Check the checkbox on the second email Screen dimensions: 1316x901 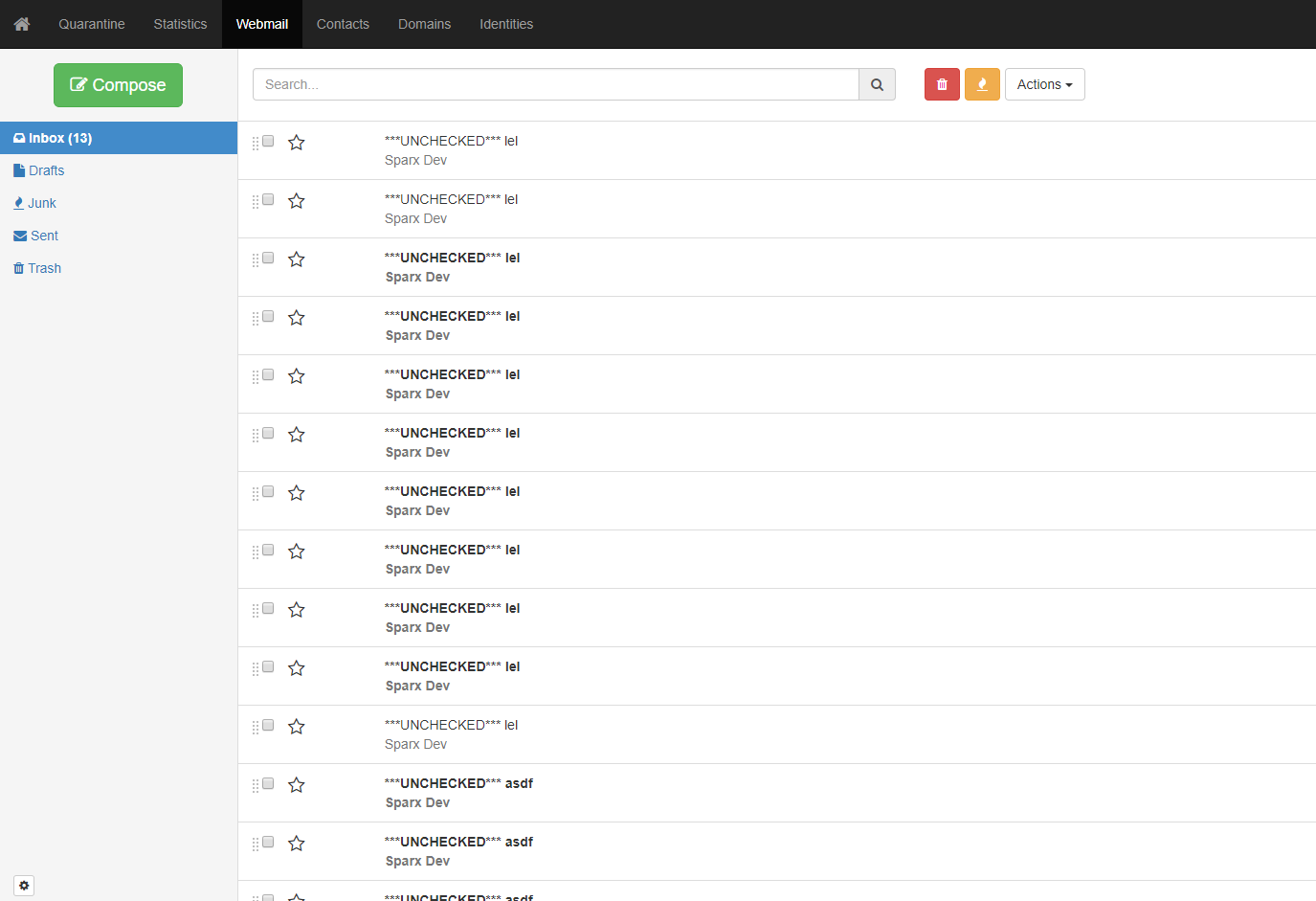coord(268,199)
